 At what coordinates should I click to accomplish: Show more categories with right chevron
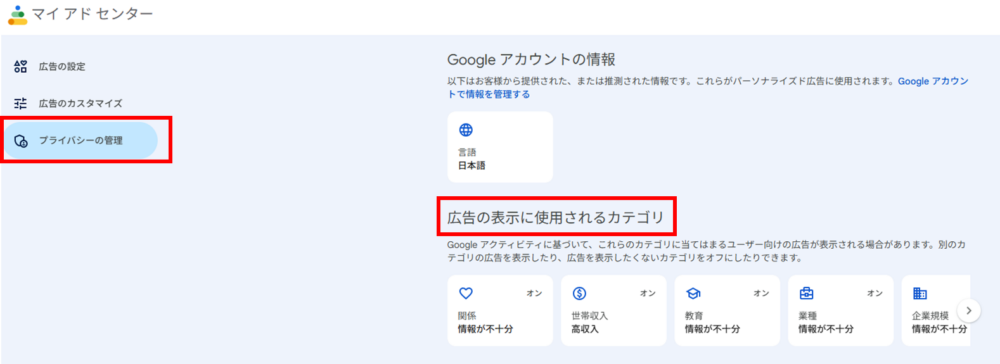969,310
